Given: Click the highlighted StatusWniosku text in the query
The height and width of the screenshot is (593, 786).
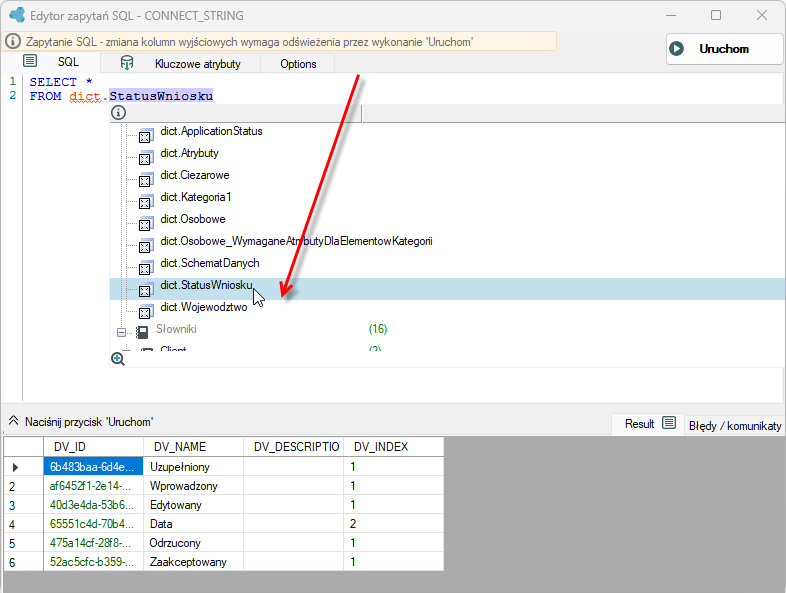Looking at the screenshot, I should (161, 96).
